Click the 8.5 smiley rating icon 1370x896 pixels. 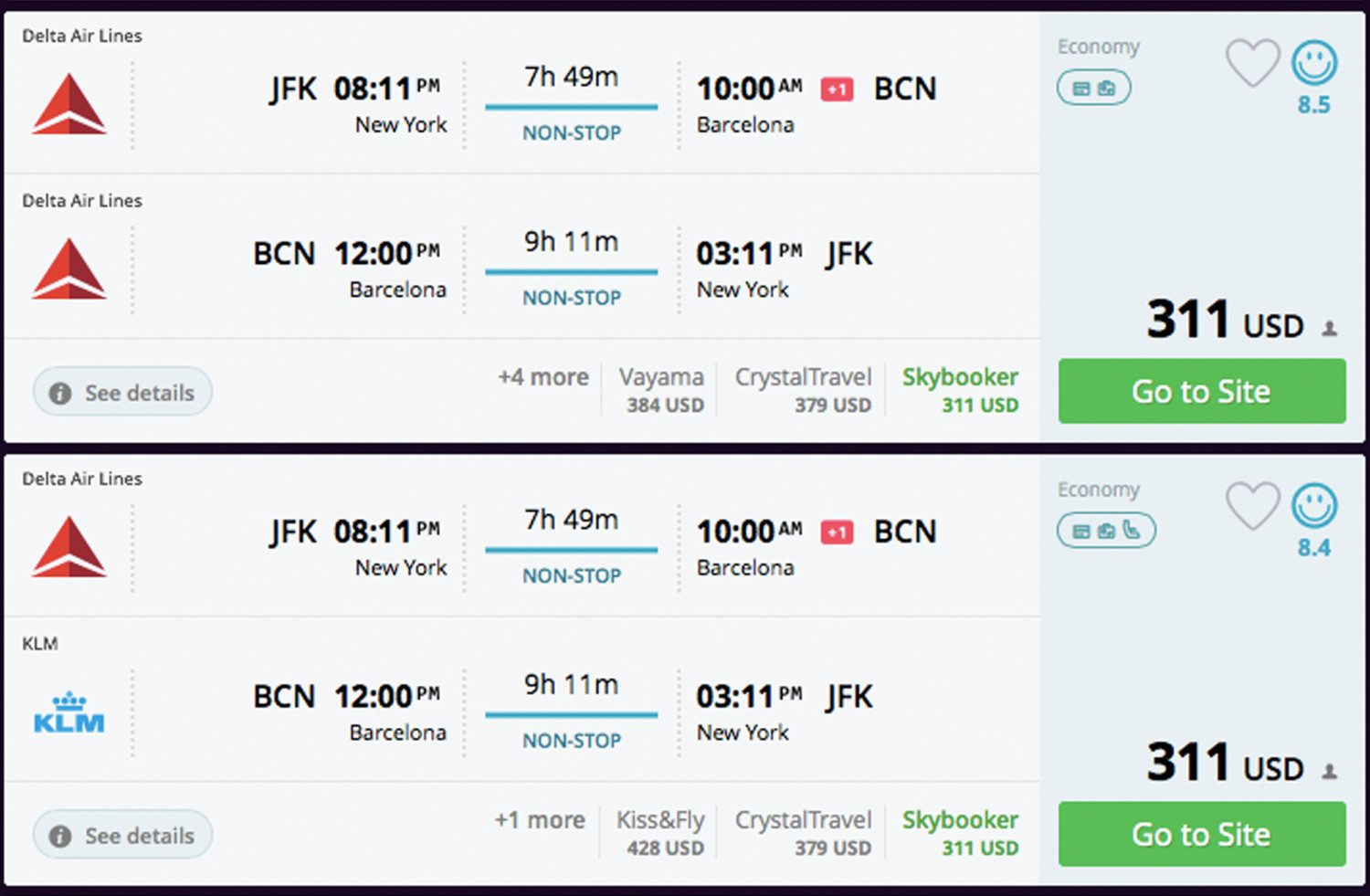[1313, 63]
